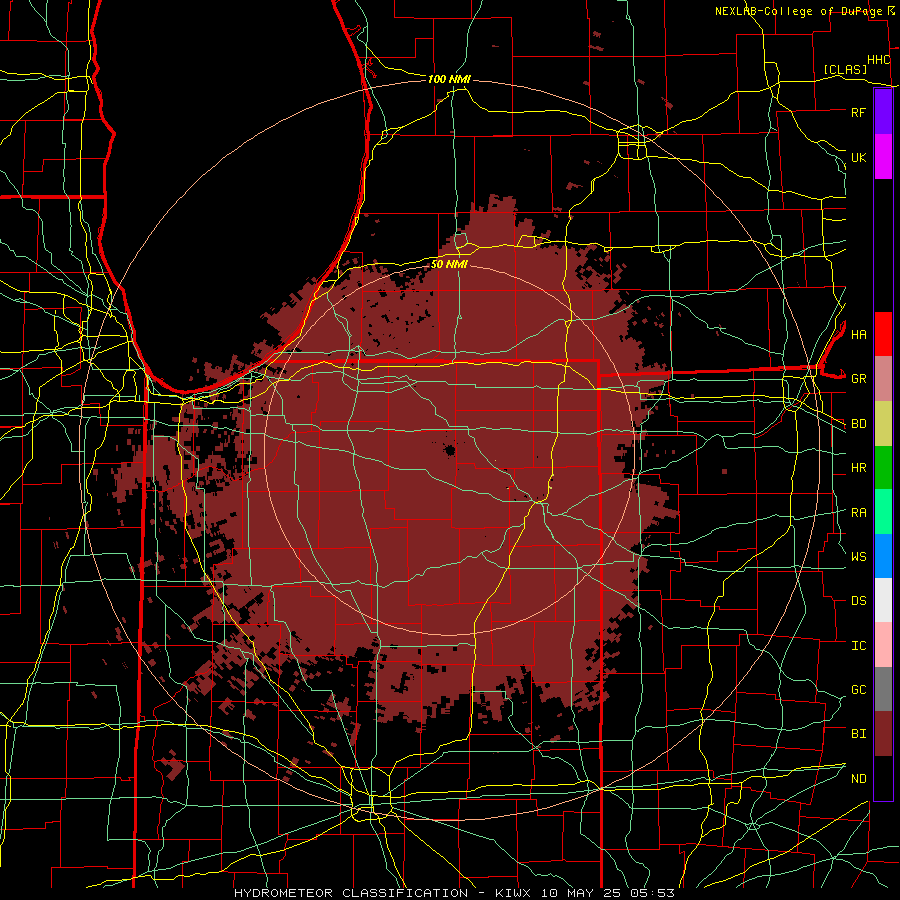Click the brown BI legend color swatch

[883, 734]
